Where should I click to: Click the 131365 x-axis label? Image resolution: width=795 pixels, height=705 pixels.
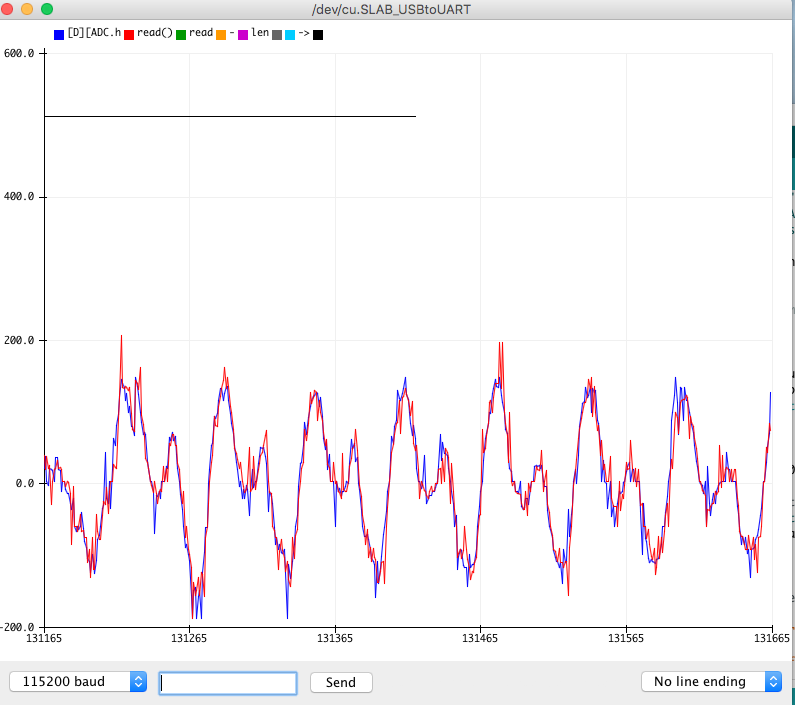(x=335, y=638)
